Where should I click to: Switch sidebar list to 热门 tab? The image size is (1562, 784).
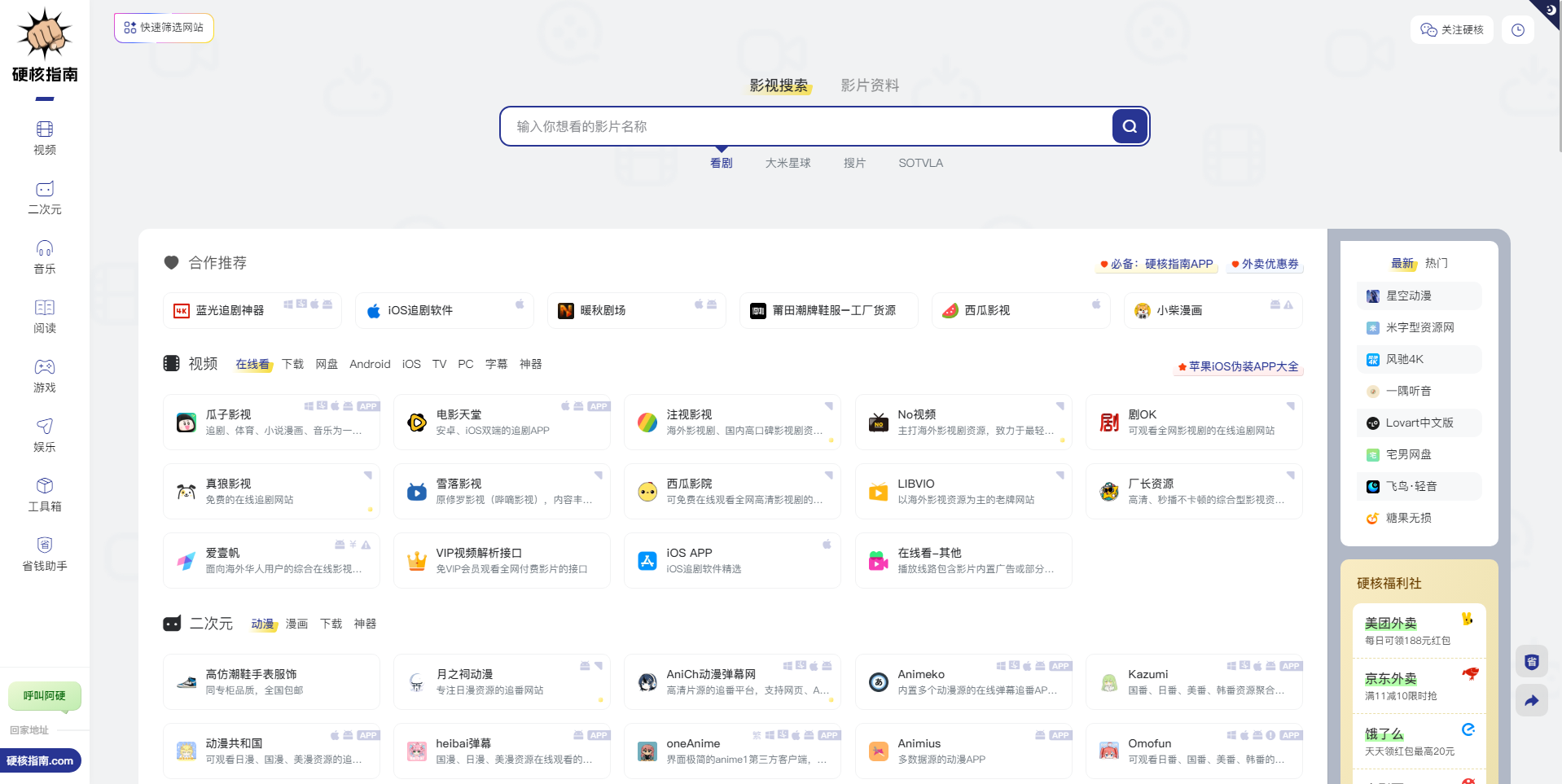[x=1436, y=263]
